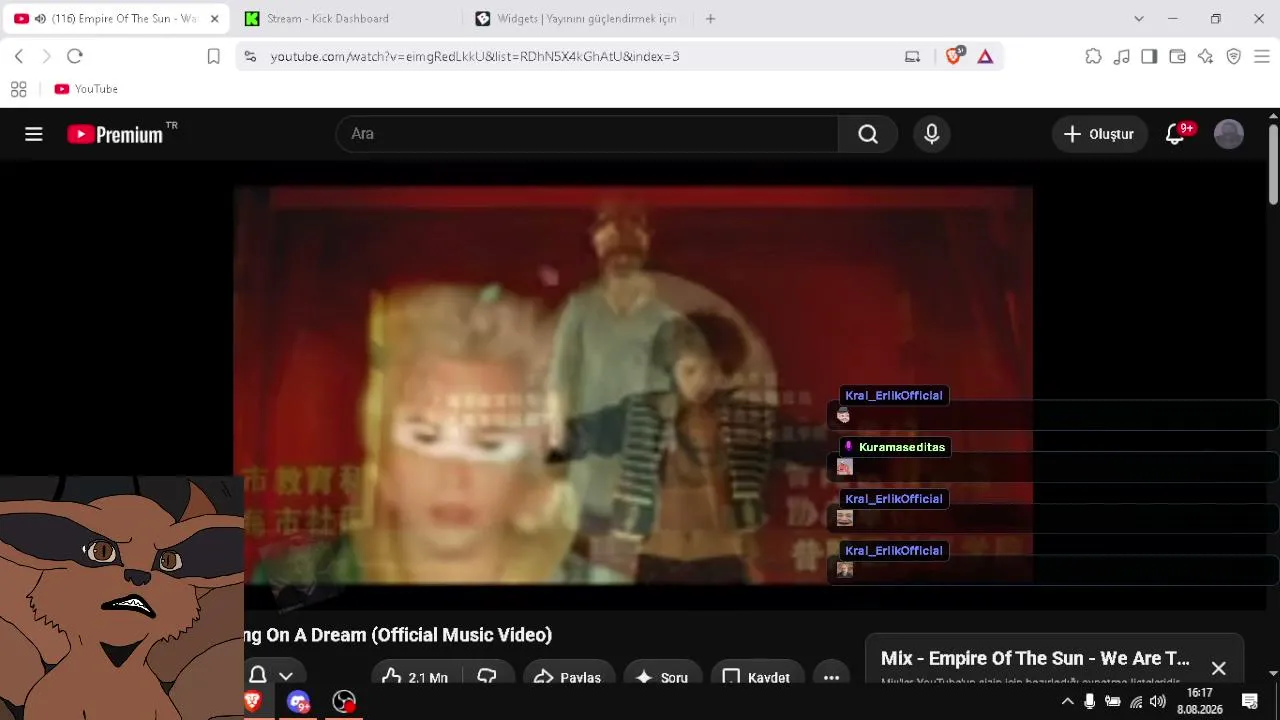This screenshot has height=720, width=1280.
Task: Open the apps grid in bookmarks bar
Action: (18, 89)
